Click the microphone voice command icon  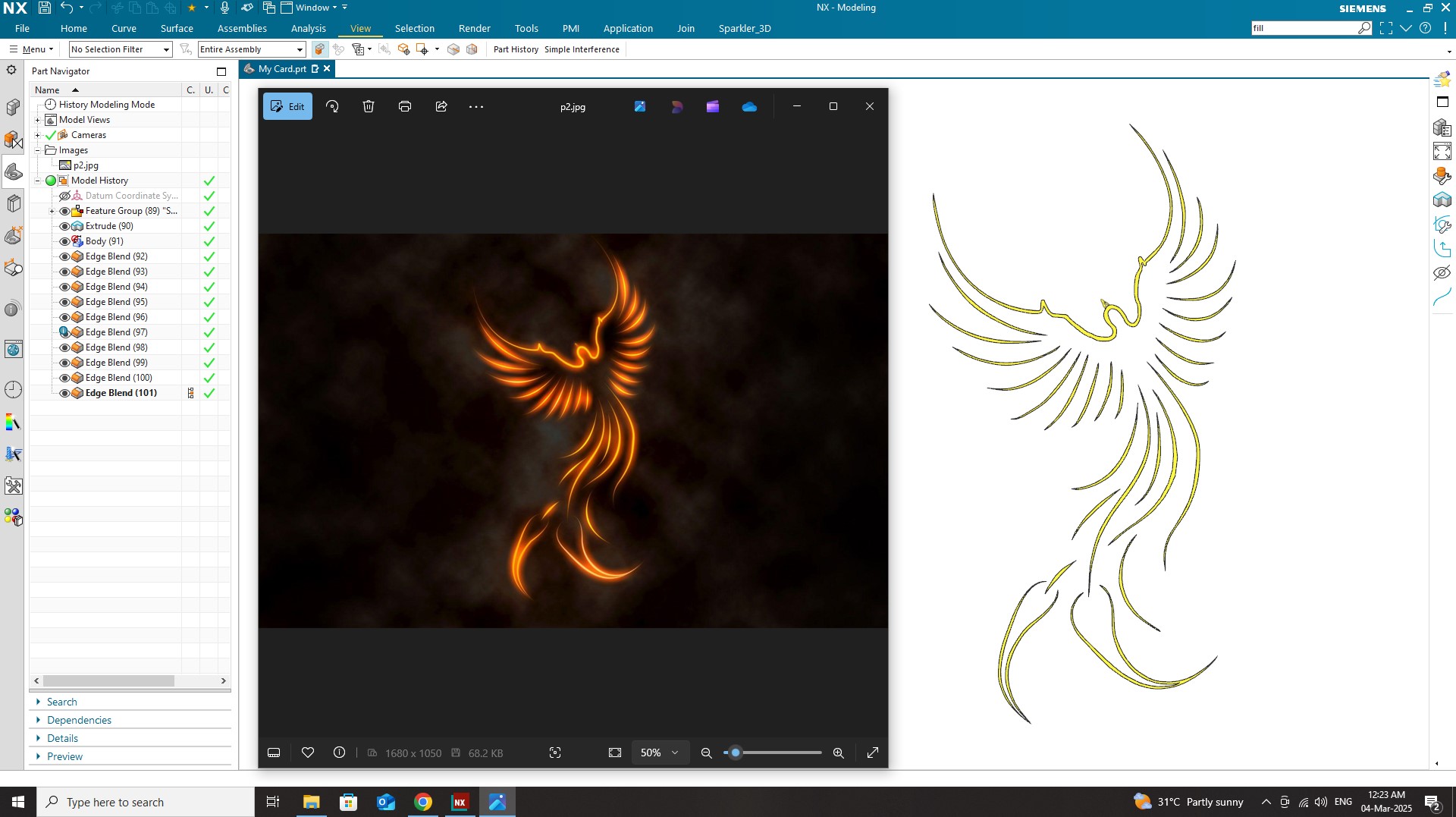click(224, 8)
